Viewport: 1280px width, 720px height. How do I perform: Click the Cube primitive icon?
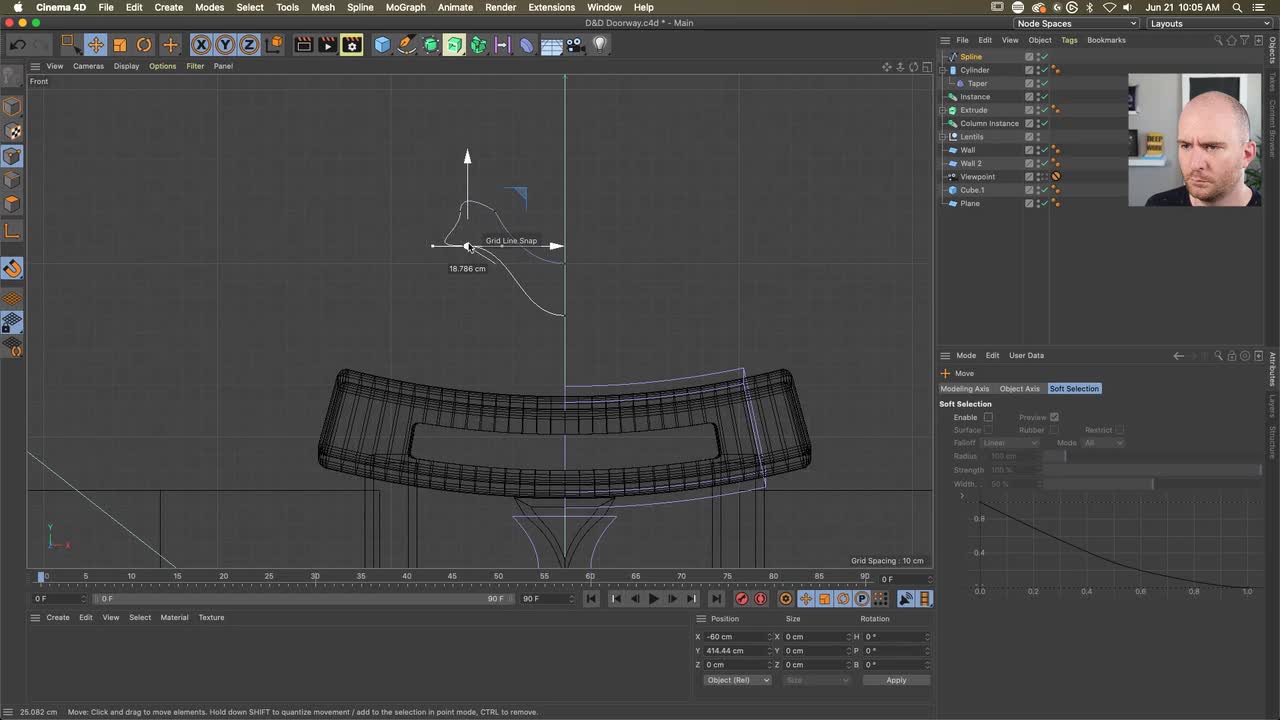click(x=382, y=45)
